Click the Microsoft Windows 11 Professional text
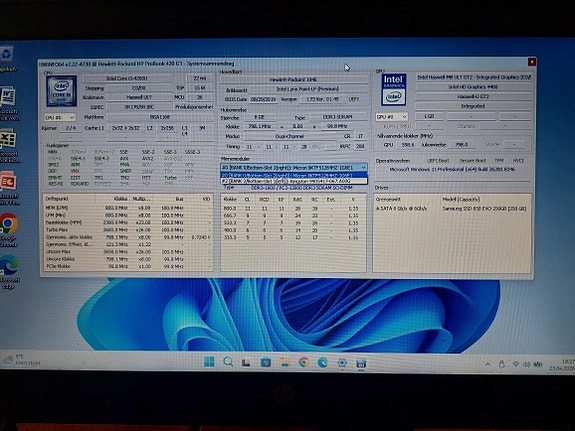 (452, 169)
